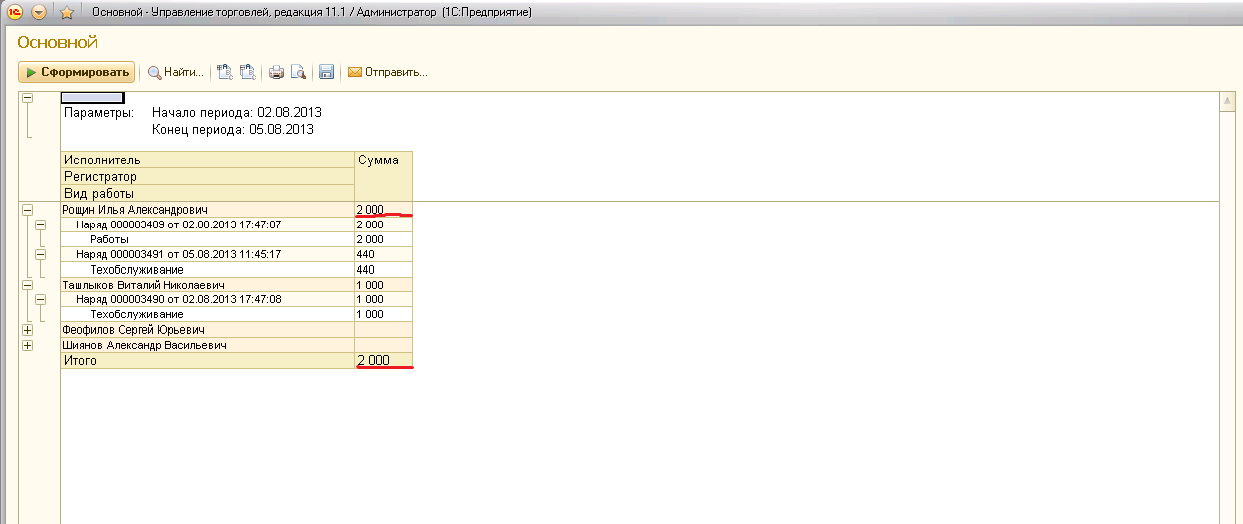Select the Вид работы header cell

tap(208, 193)
